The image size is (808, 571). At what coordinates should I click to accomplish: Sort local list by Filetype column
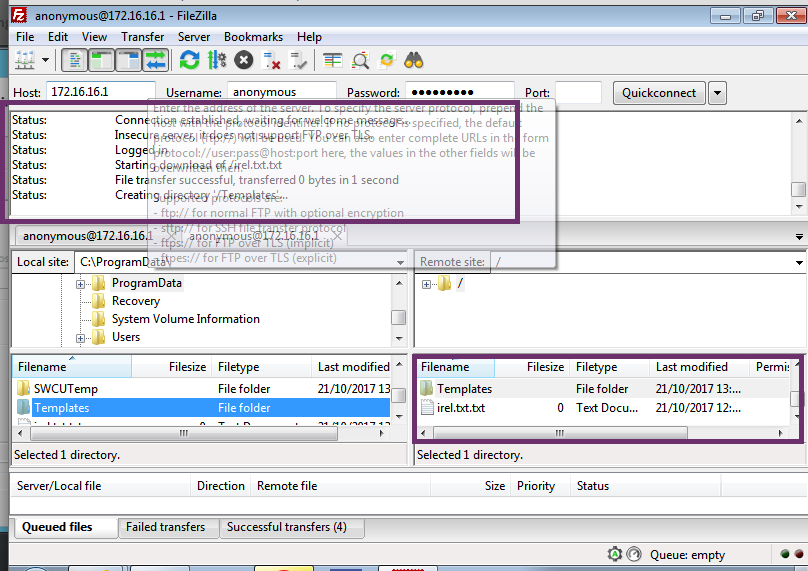pyautogui.click(x=261, y=367)
